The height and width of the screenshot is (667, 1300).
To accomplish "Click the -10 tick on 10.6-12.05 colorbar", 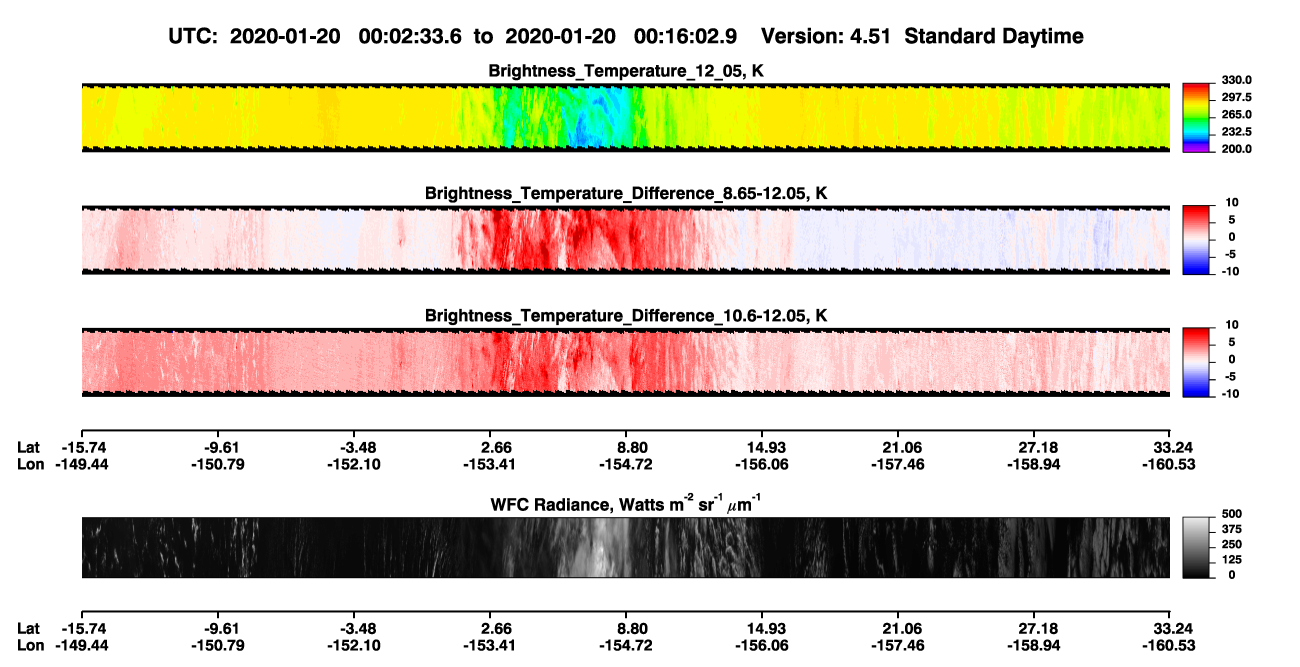I will (1230, 394).
